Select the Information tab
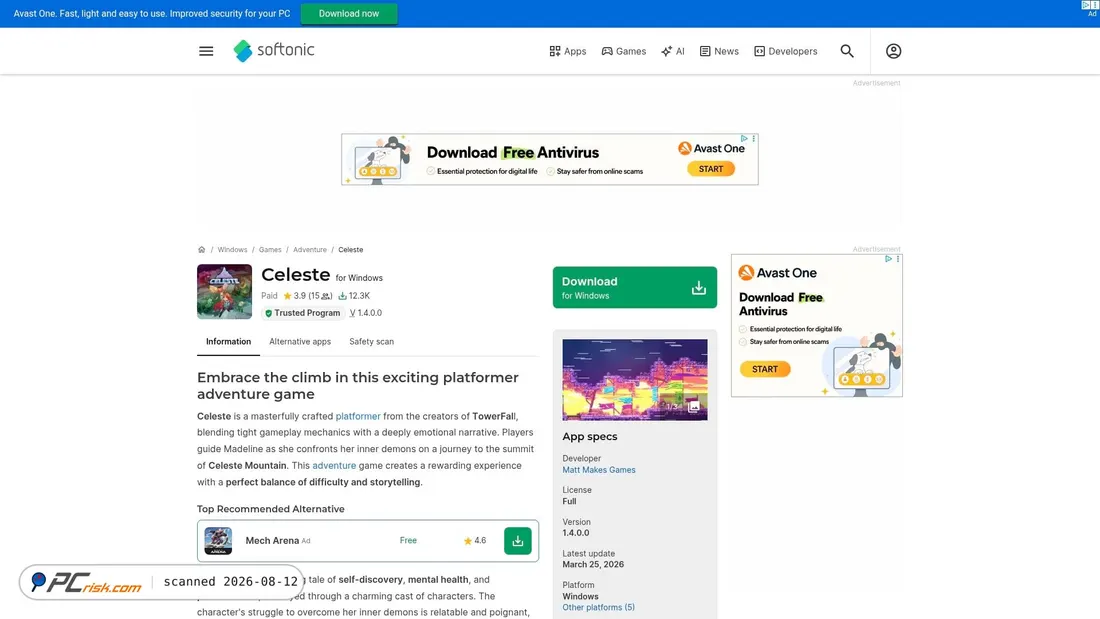This screenshot has width=1100, height=619. 228,342
